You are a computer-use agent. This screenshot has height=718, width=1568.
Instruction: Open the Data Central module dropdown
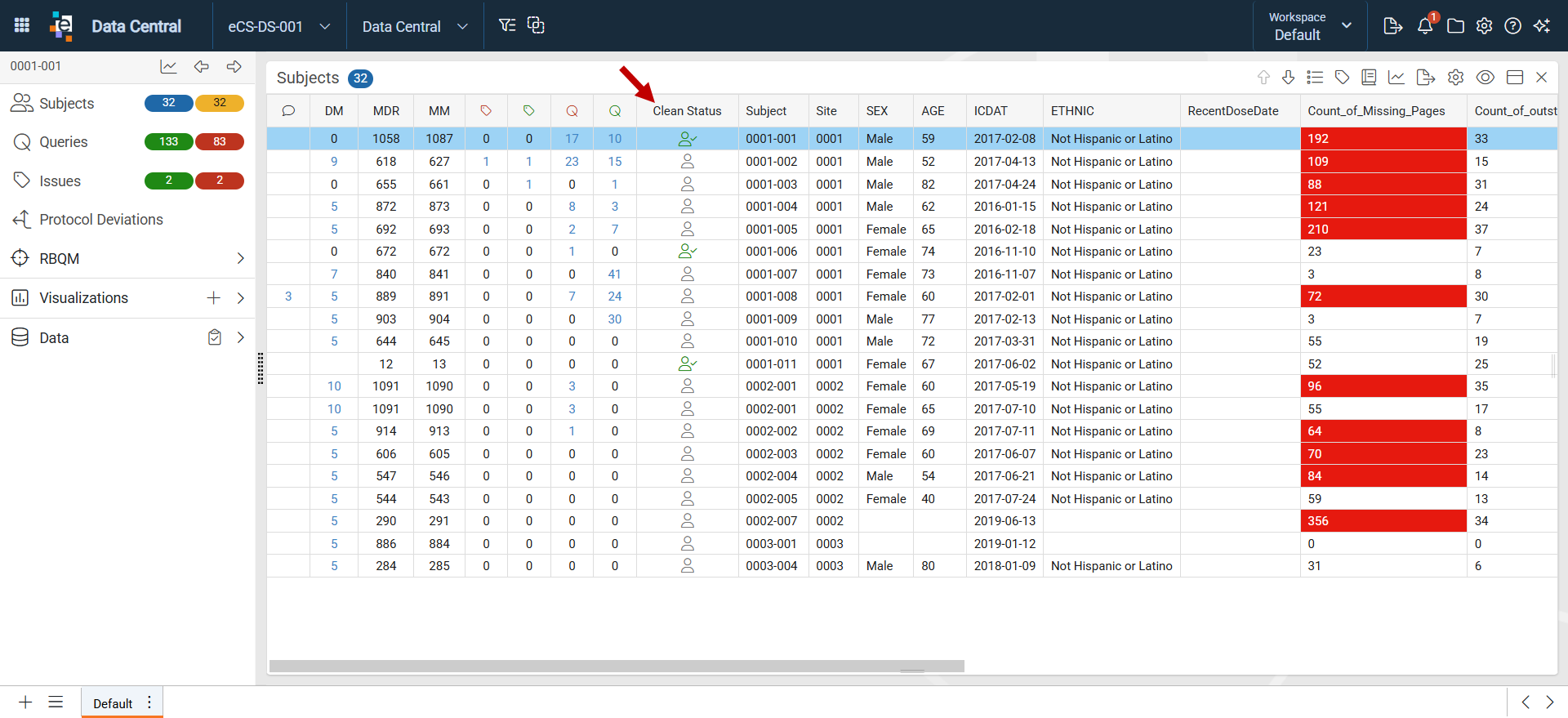point(415,27)
